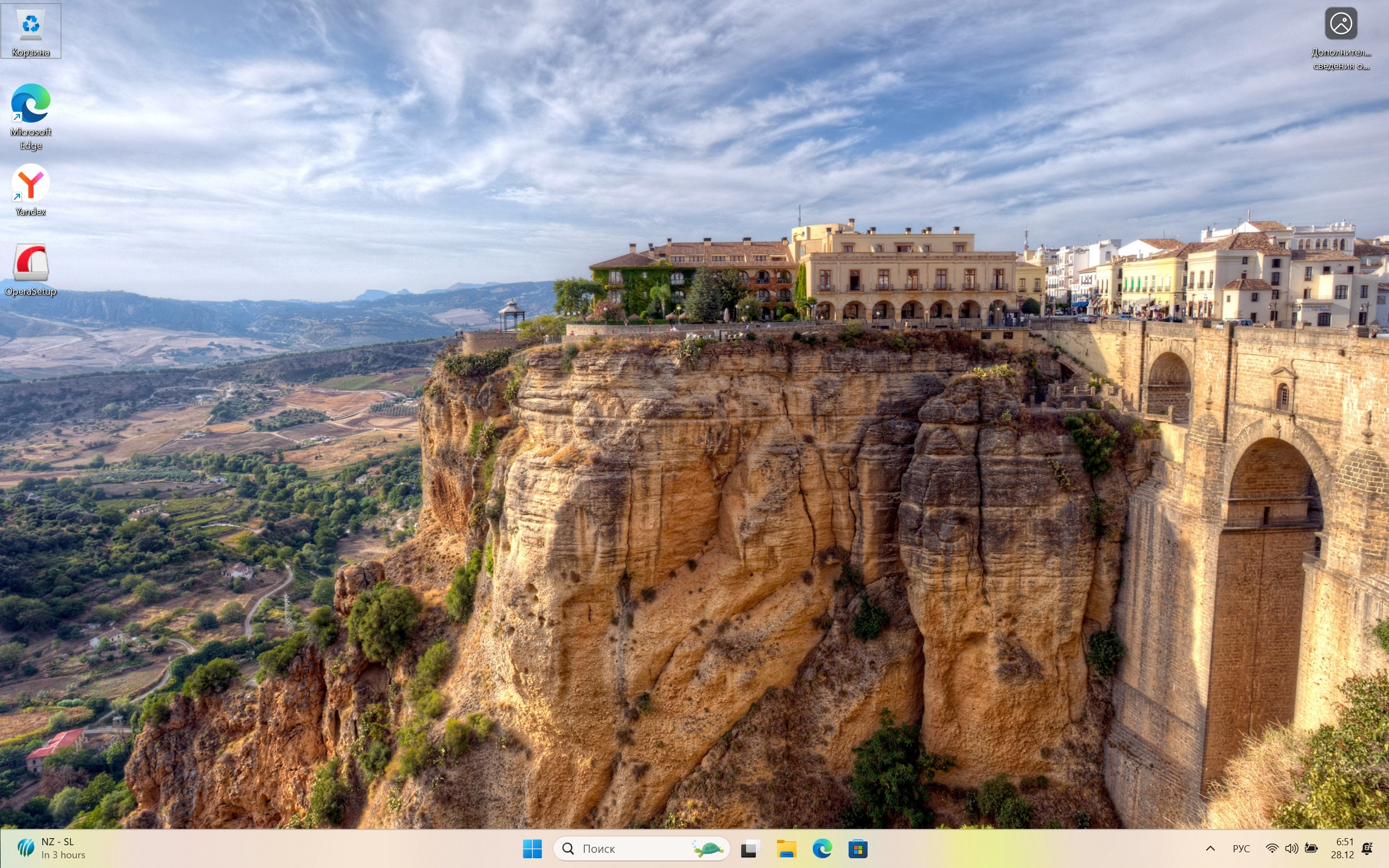The image size is (1389, 868).
Task: Open the NZ - SL widgets button
Action: 52,848
